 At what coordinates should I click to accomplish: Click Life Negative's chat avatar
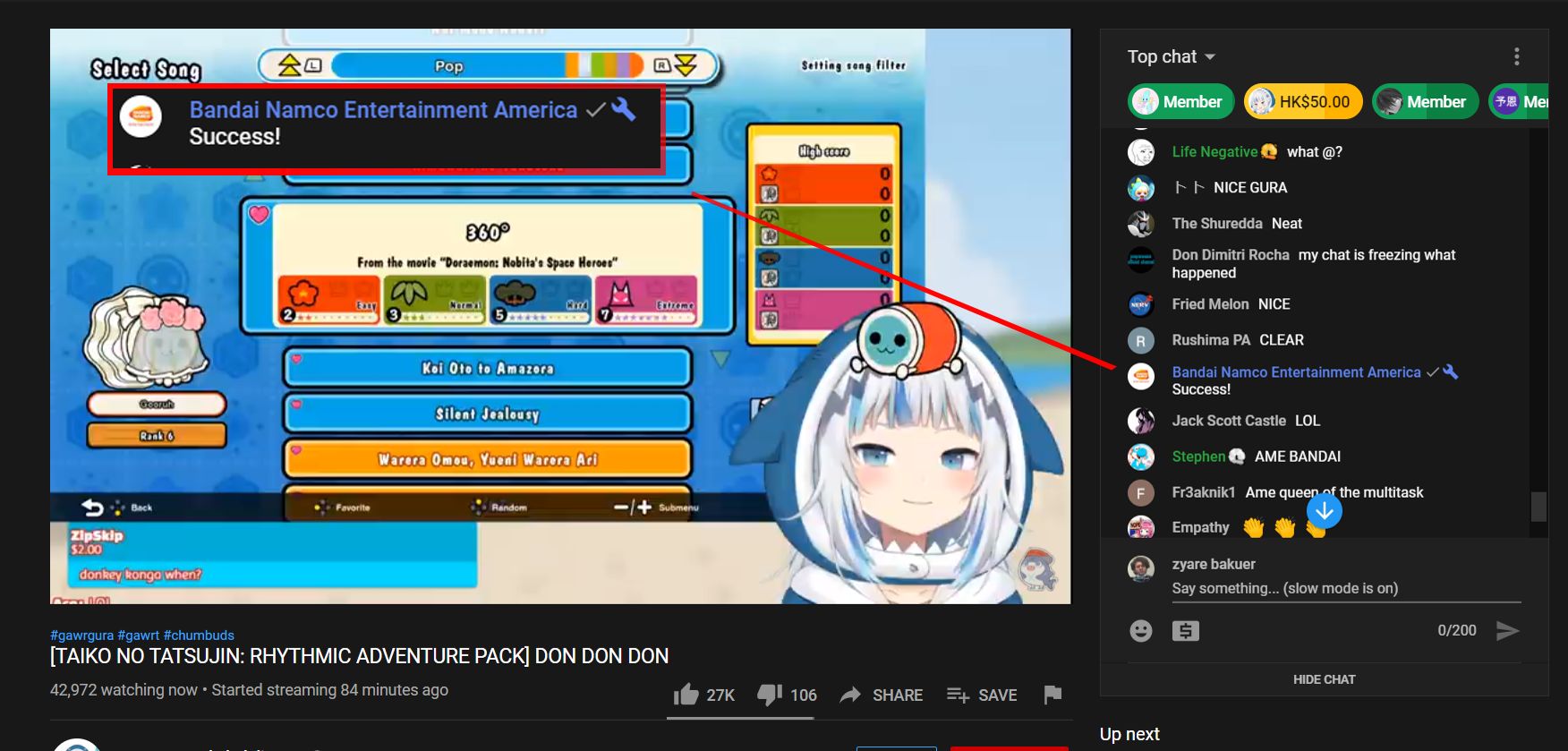(1141, 152)
